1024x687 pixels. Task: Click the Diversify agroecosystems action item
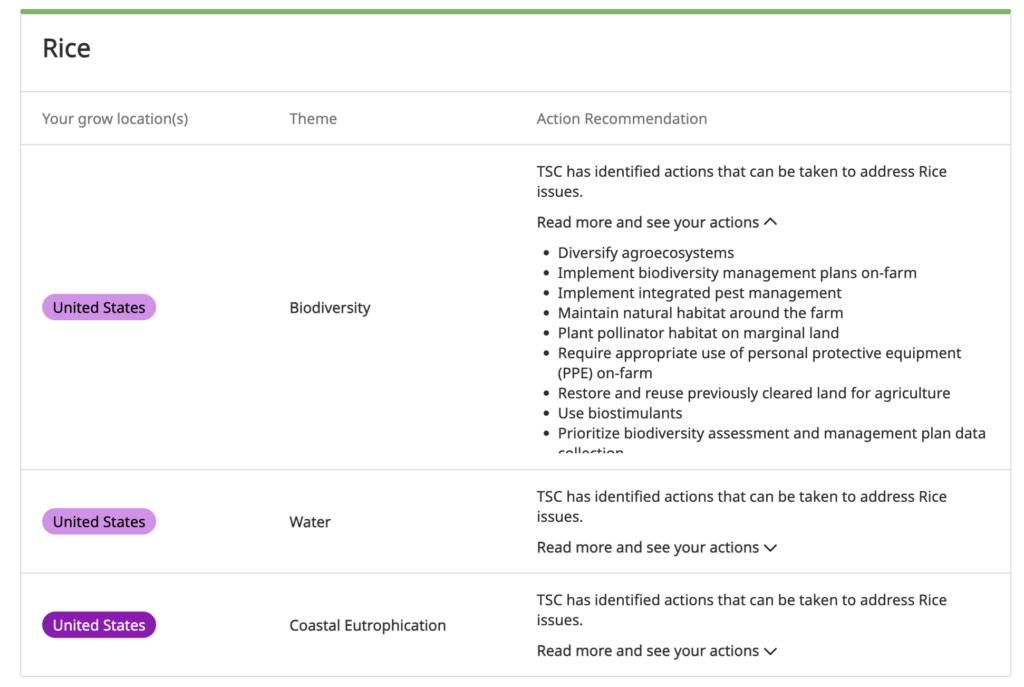click(x=645, y=252)
